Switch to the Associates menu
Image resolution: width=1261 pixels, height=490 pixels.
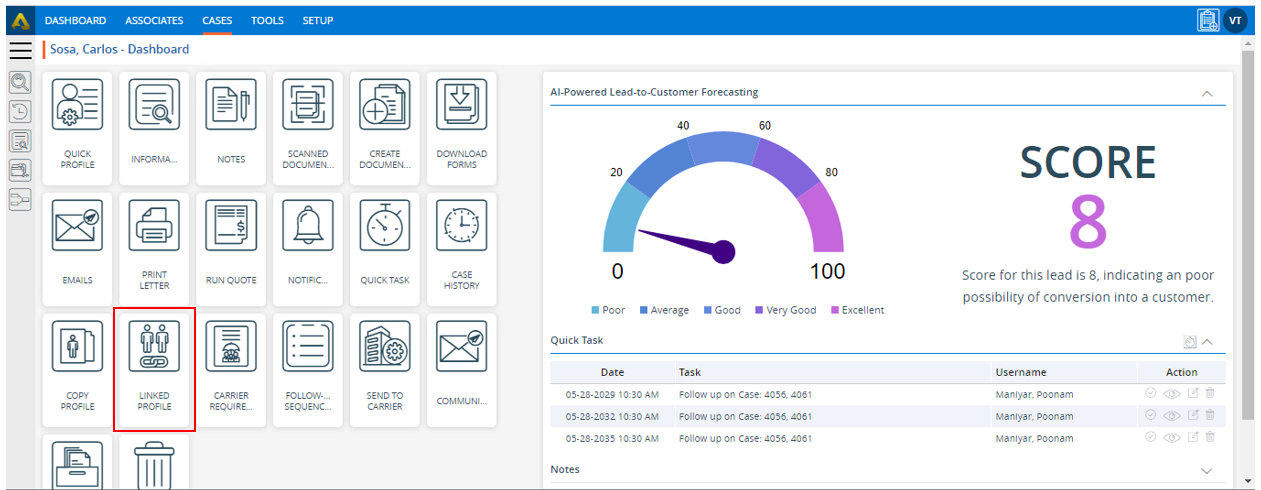(x=154, y=20)
